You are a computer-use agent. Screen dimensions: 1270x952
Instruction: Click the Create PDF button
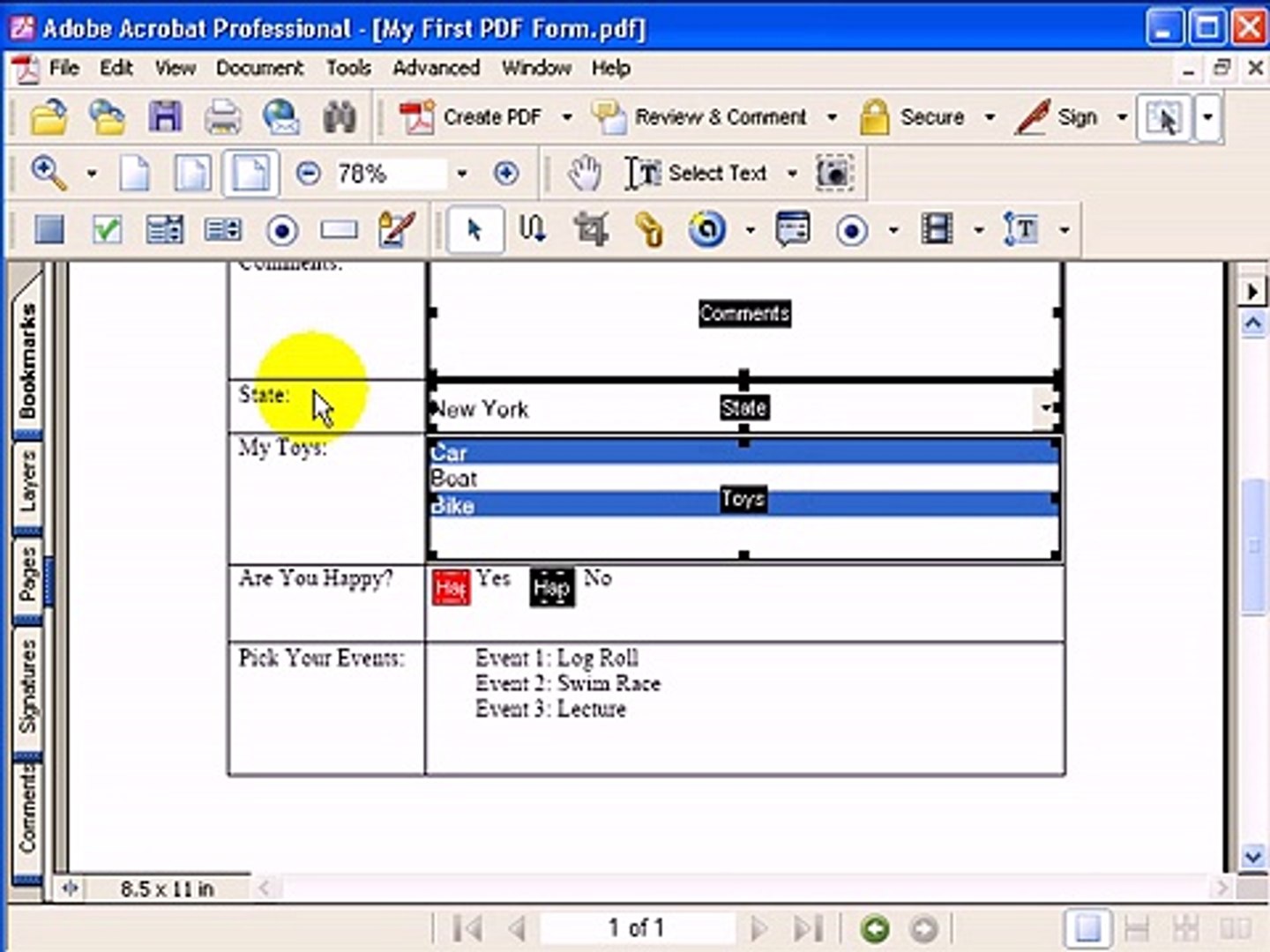point(471,117)
